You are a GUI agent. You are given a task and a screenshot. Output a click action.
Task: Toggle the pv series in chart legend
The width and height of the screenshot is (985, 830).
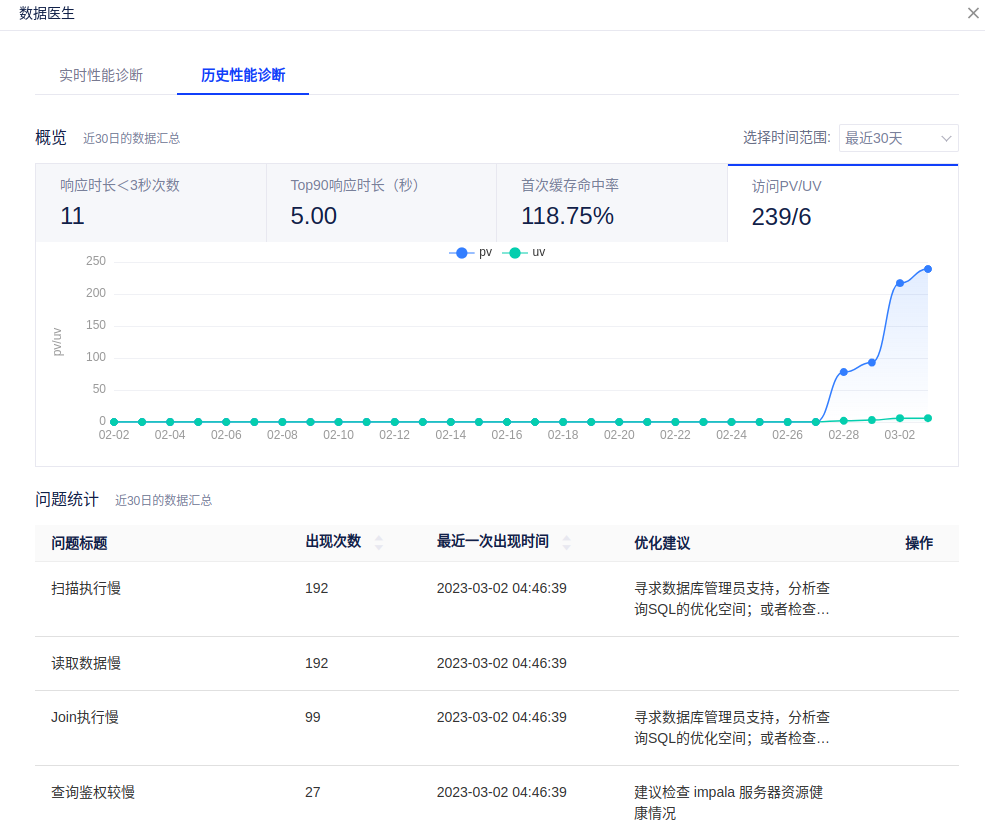471,253
